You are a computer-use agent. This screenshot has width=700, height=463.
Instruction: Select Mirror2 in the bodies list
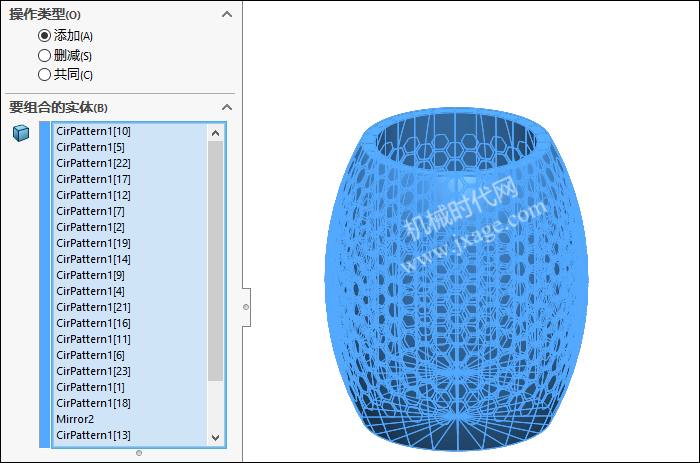click(130, 419)
